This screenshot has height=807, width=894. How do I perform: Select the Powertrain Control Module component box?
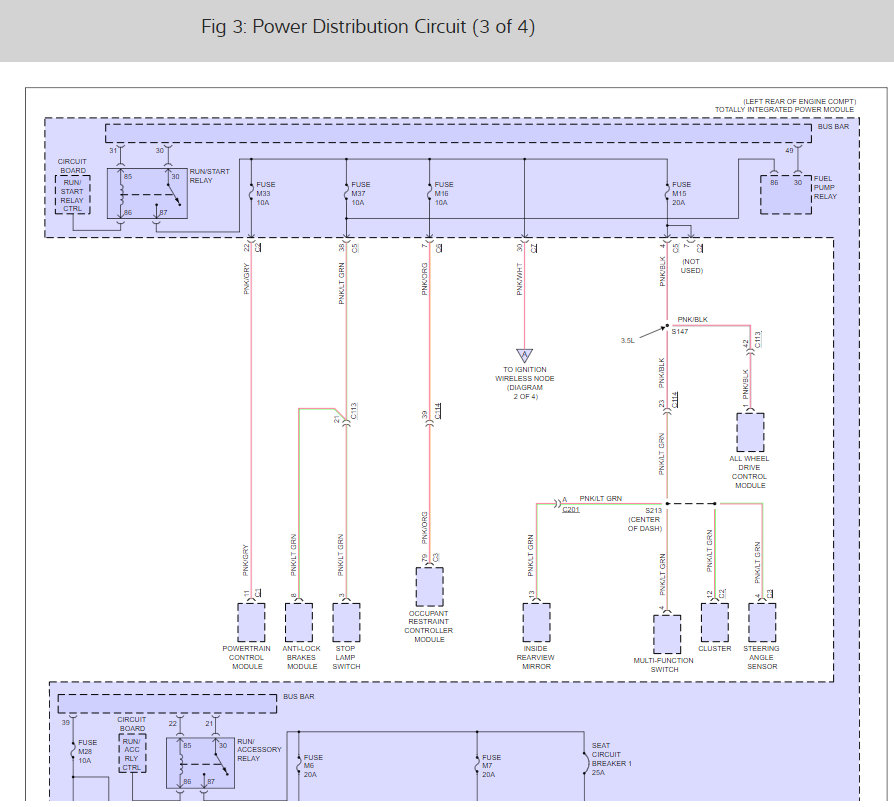coord(251,622)
